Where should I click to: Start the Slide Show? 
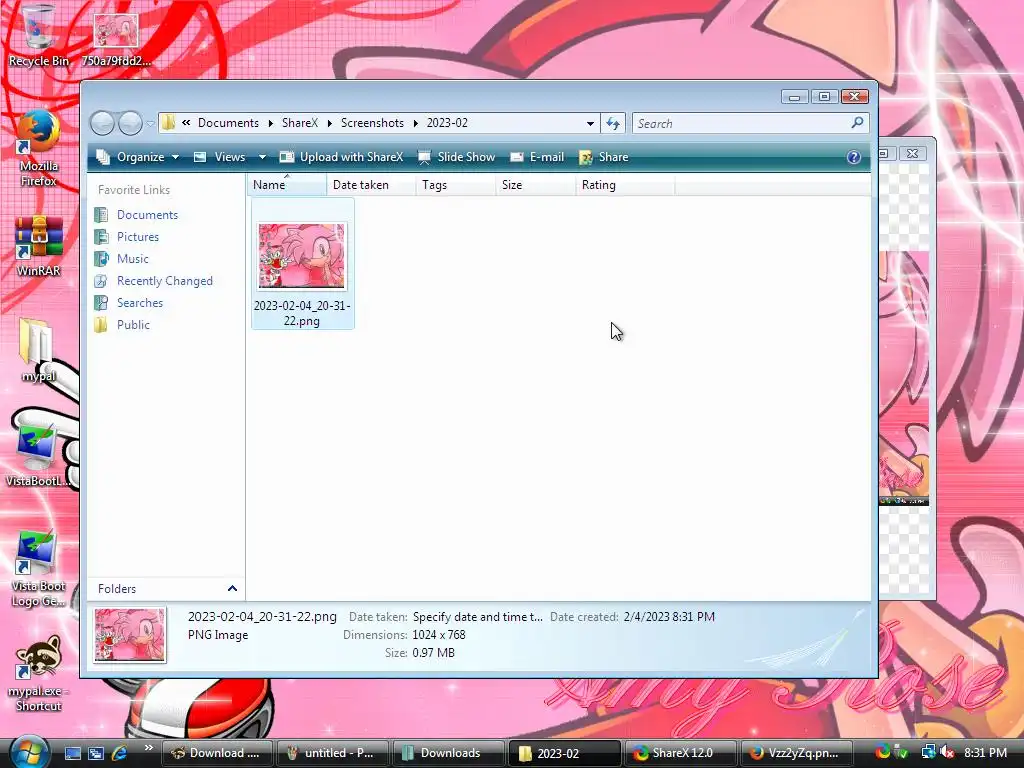coord(456,157)
